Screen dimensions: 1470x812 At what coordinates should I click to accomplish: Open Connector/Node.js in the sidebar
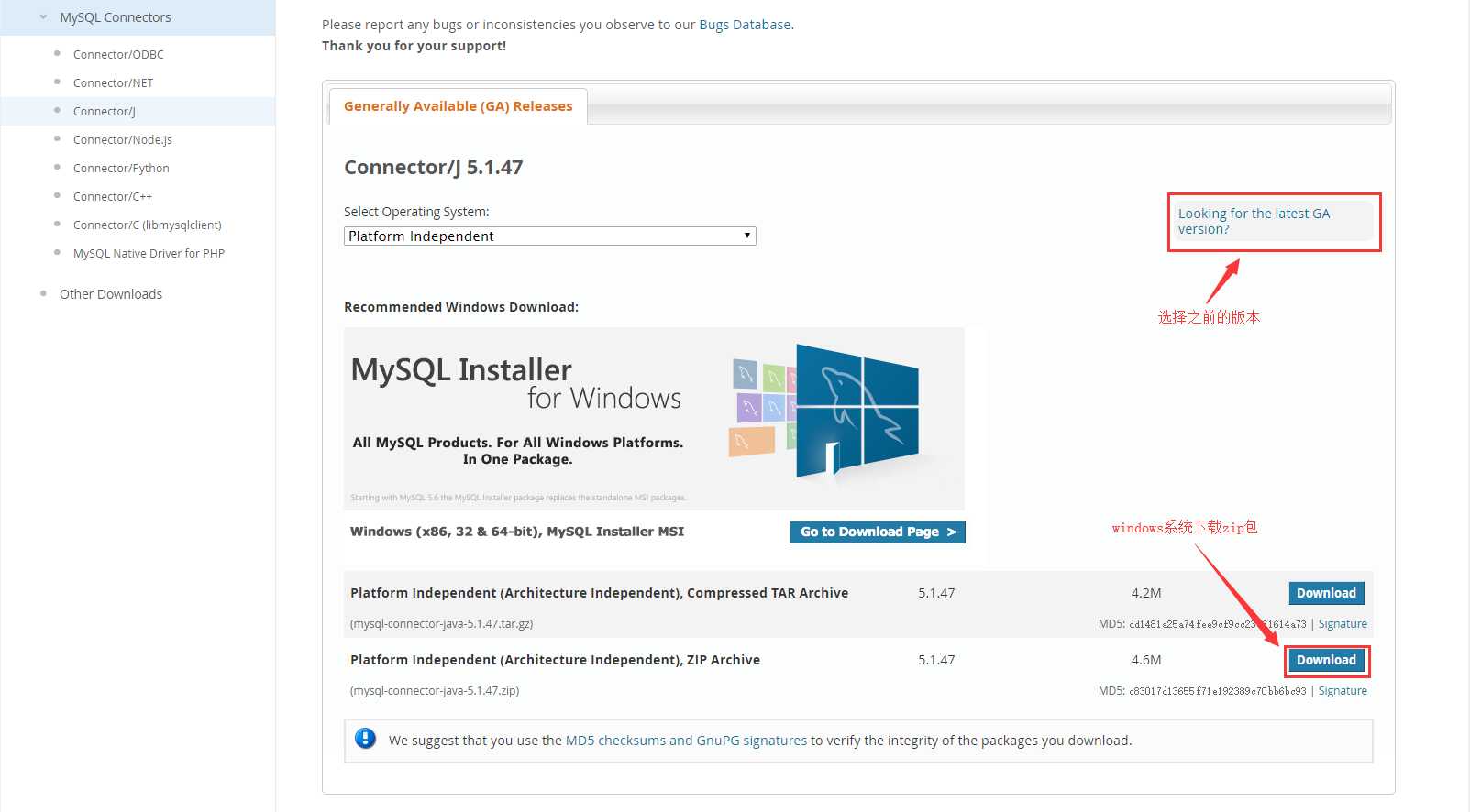click(122, 139)
